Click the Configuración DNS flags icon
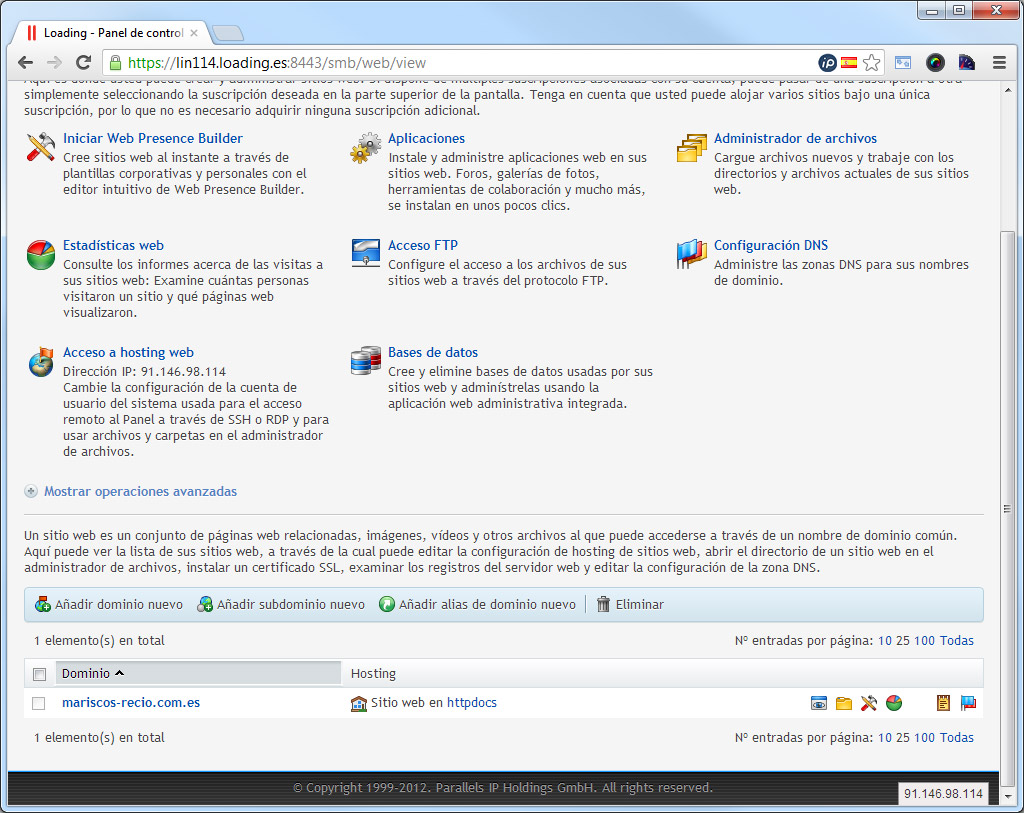Screen dimensions: 1024x813 pyautogui.click(x=692, y=254)
